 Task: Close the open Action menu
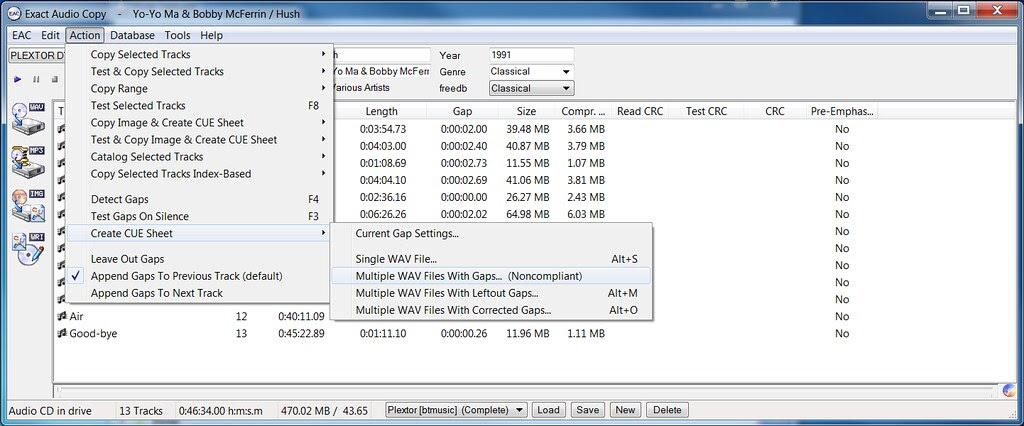coord(85,35)
